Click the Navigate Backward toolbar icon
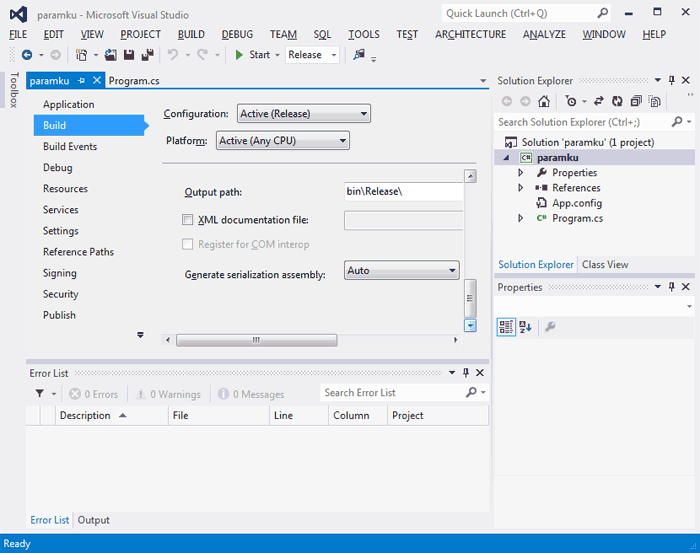 point(27,55)
